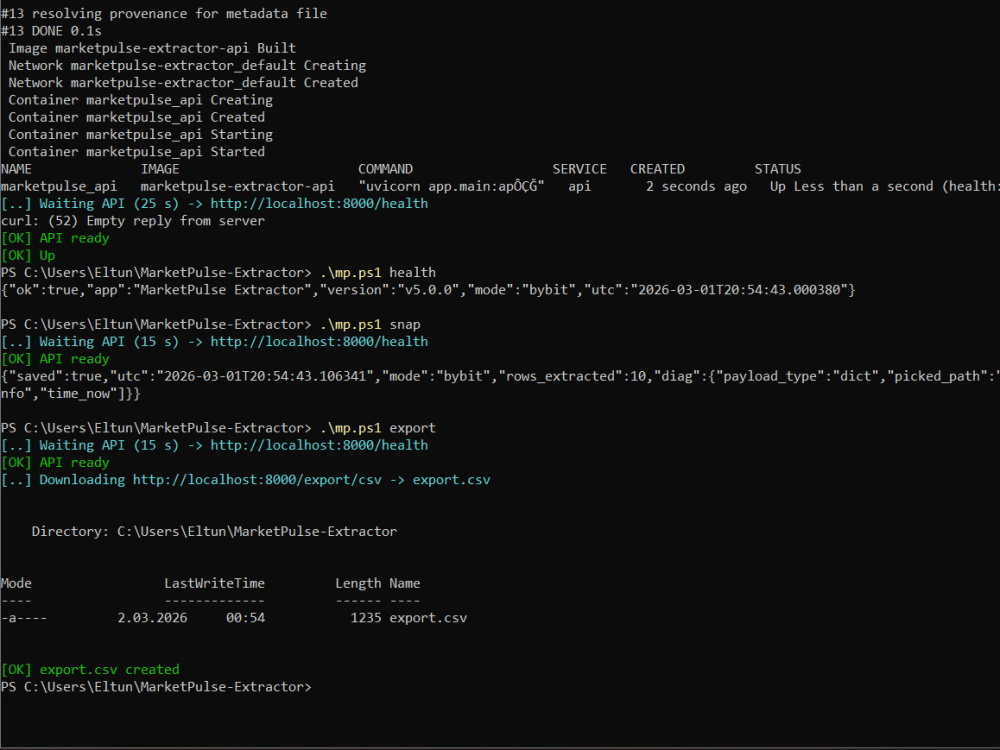The width and height of the screenshot is (1000, 750).
Task: Click the 'Name' column header of the file listing
Action: point(405,584)
